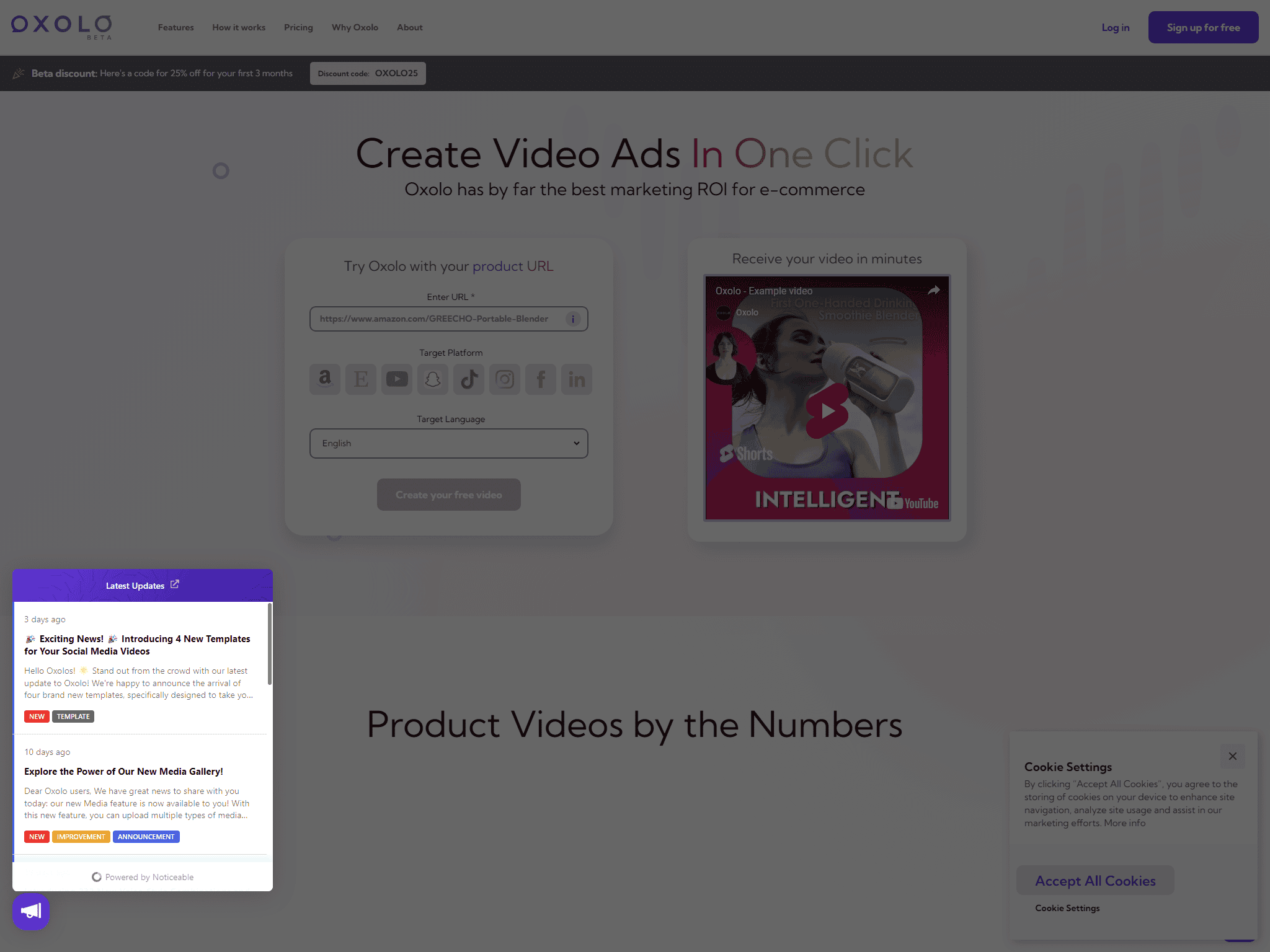Click the Latest Updates header title

pyautogui.click(x=135, y=586)
